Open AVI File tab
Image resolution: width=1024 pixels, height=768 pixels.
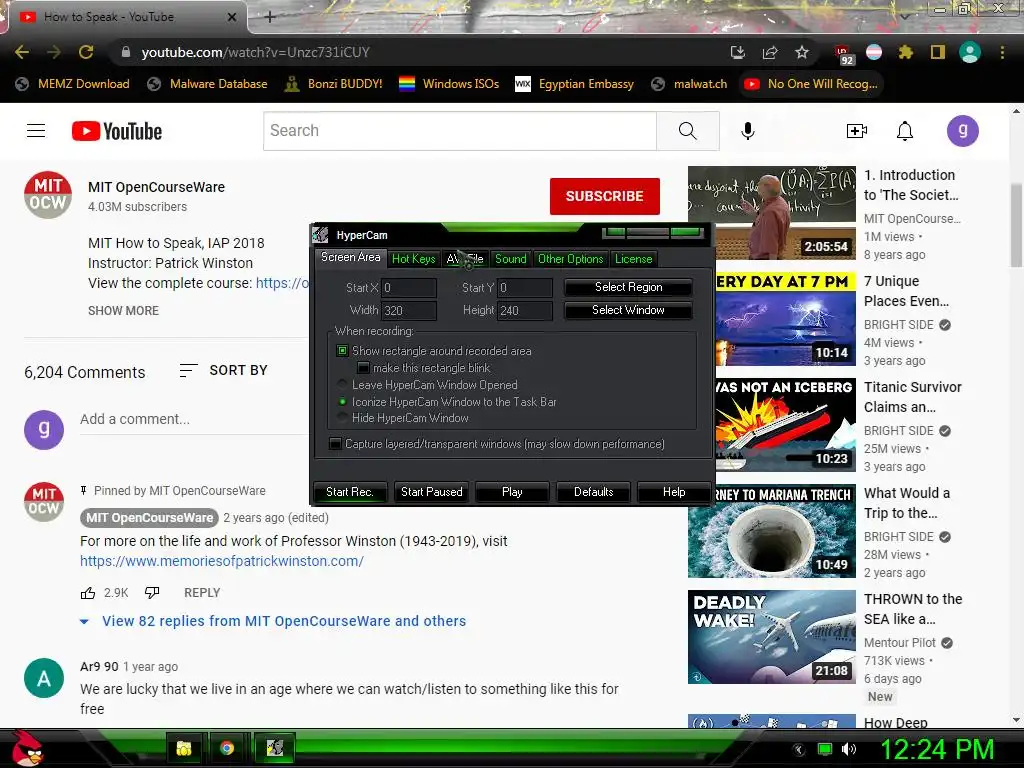[x=465, y=259]
